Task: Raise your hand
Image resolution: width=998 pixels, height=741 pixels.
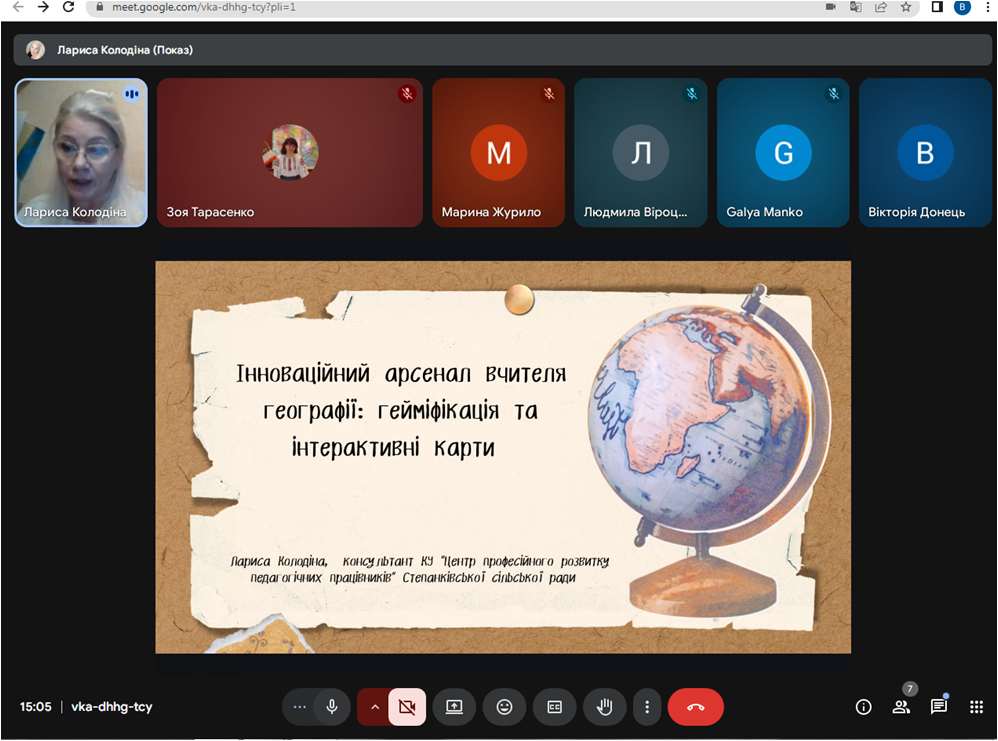Action: click(604, 707)
